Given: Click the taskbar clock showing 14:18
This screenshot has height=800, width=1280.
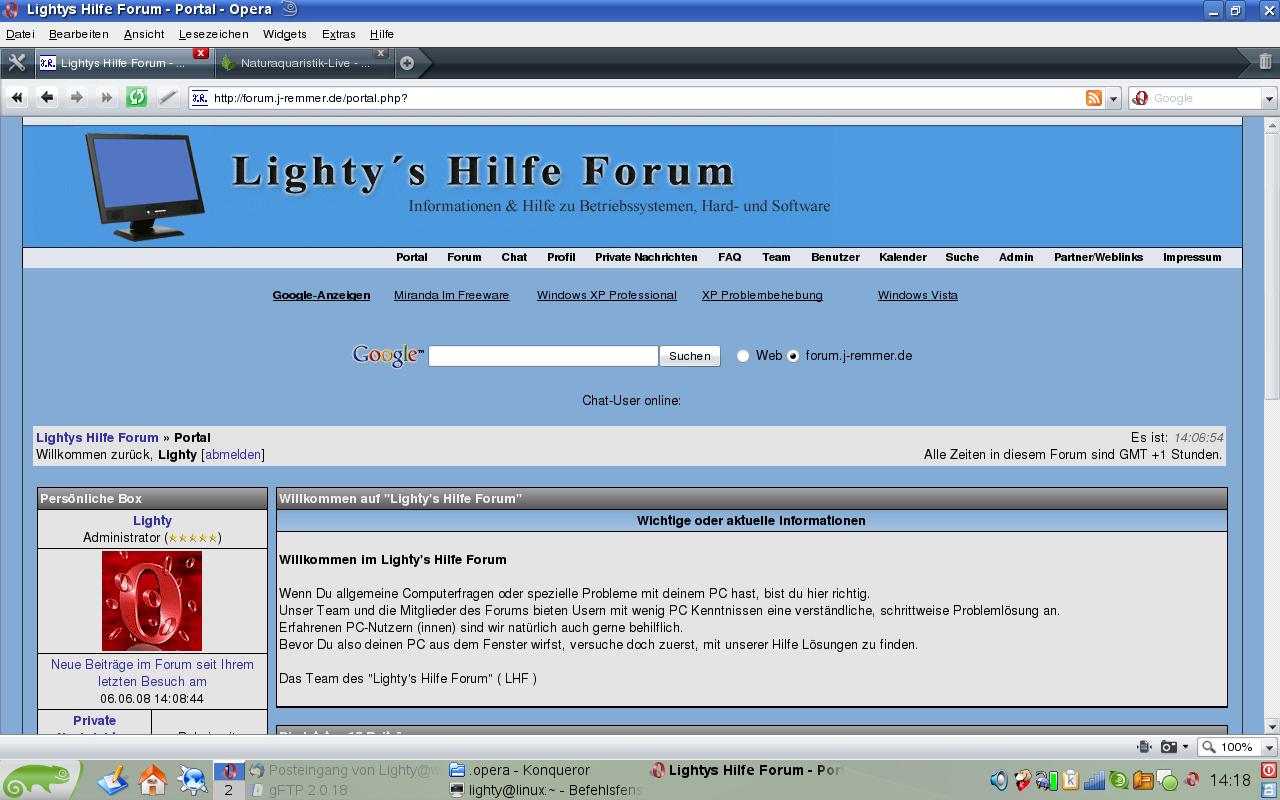Looking at the screenshot, I should [x=1230, y=780].
